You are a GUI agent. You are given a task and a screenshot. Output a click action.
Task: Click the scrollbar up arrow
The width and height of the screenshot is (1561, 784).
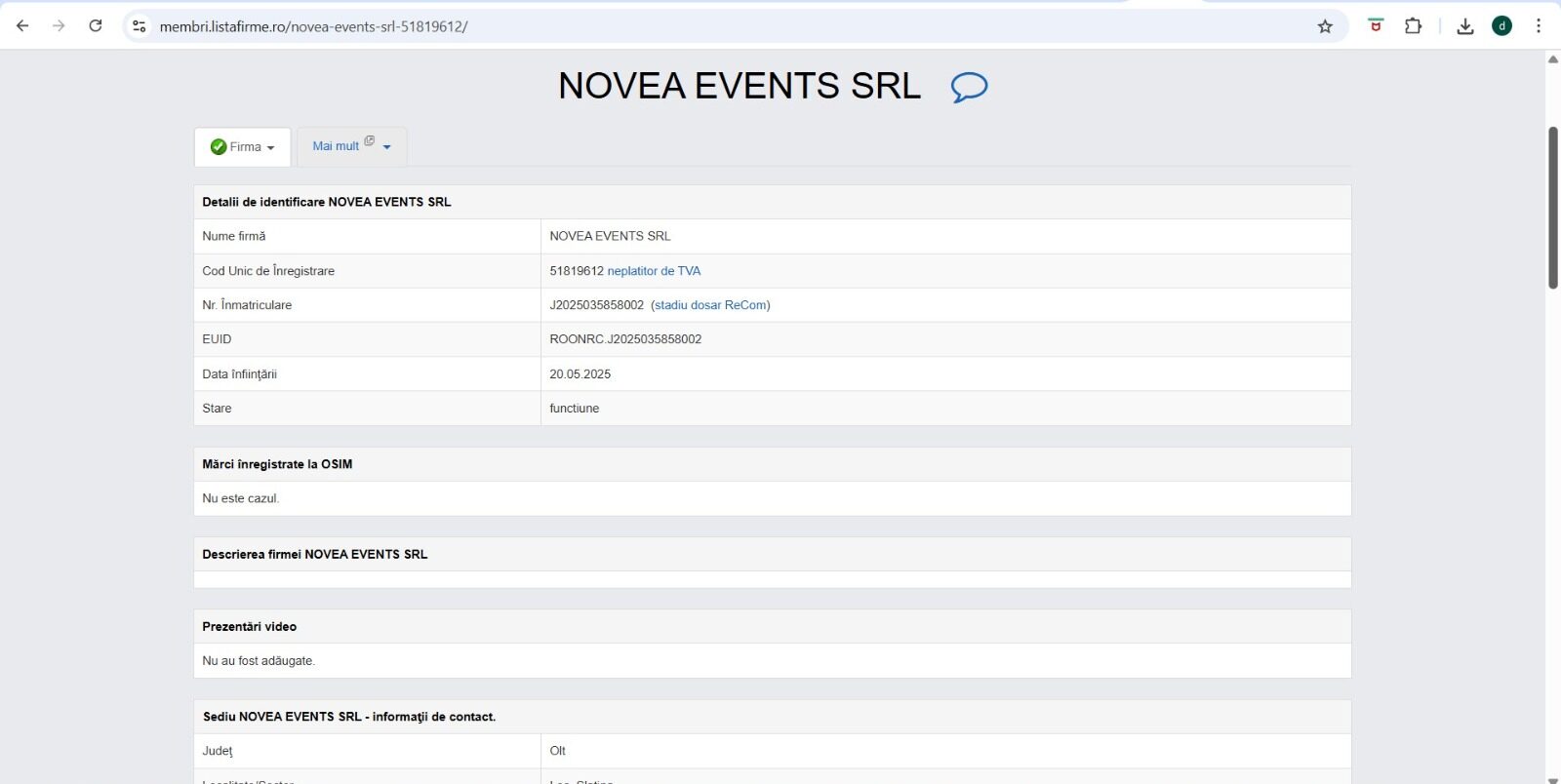[1552, 59]
